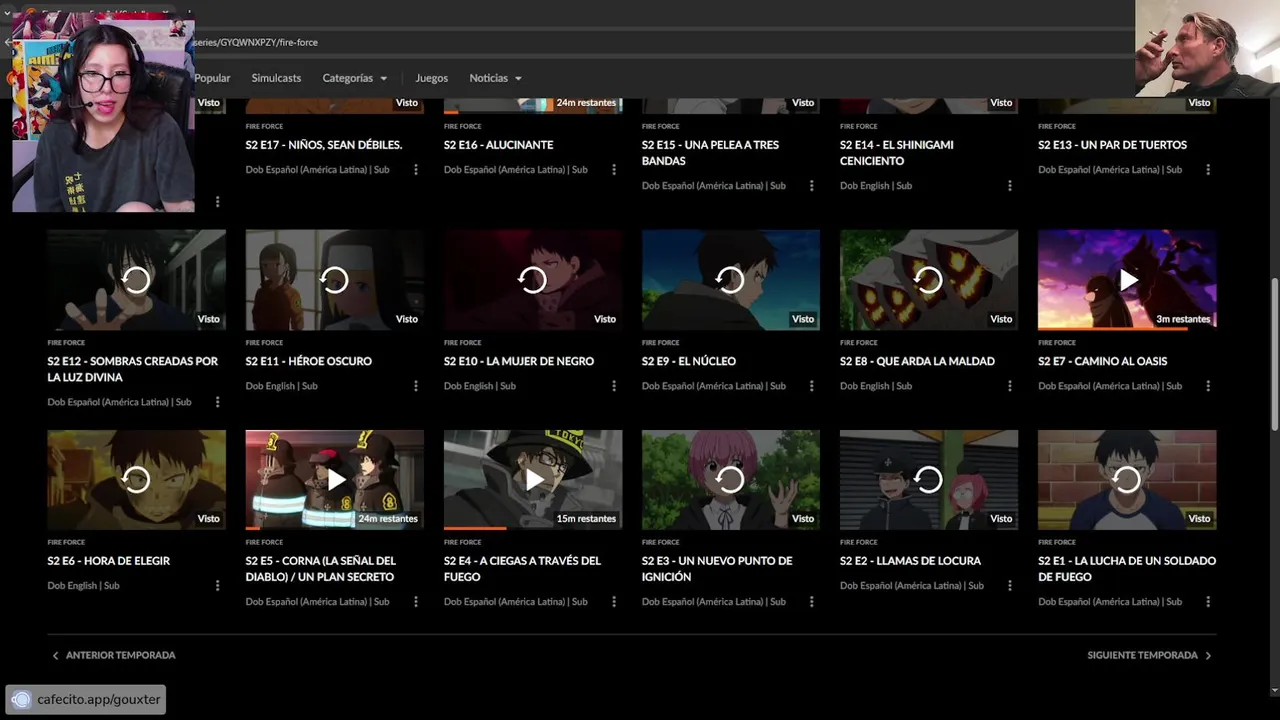The image size is (1280, 720).
Task: Replay S2 E8 Que Arda la Maldad
Action: [x=929, y=280]
